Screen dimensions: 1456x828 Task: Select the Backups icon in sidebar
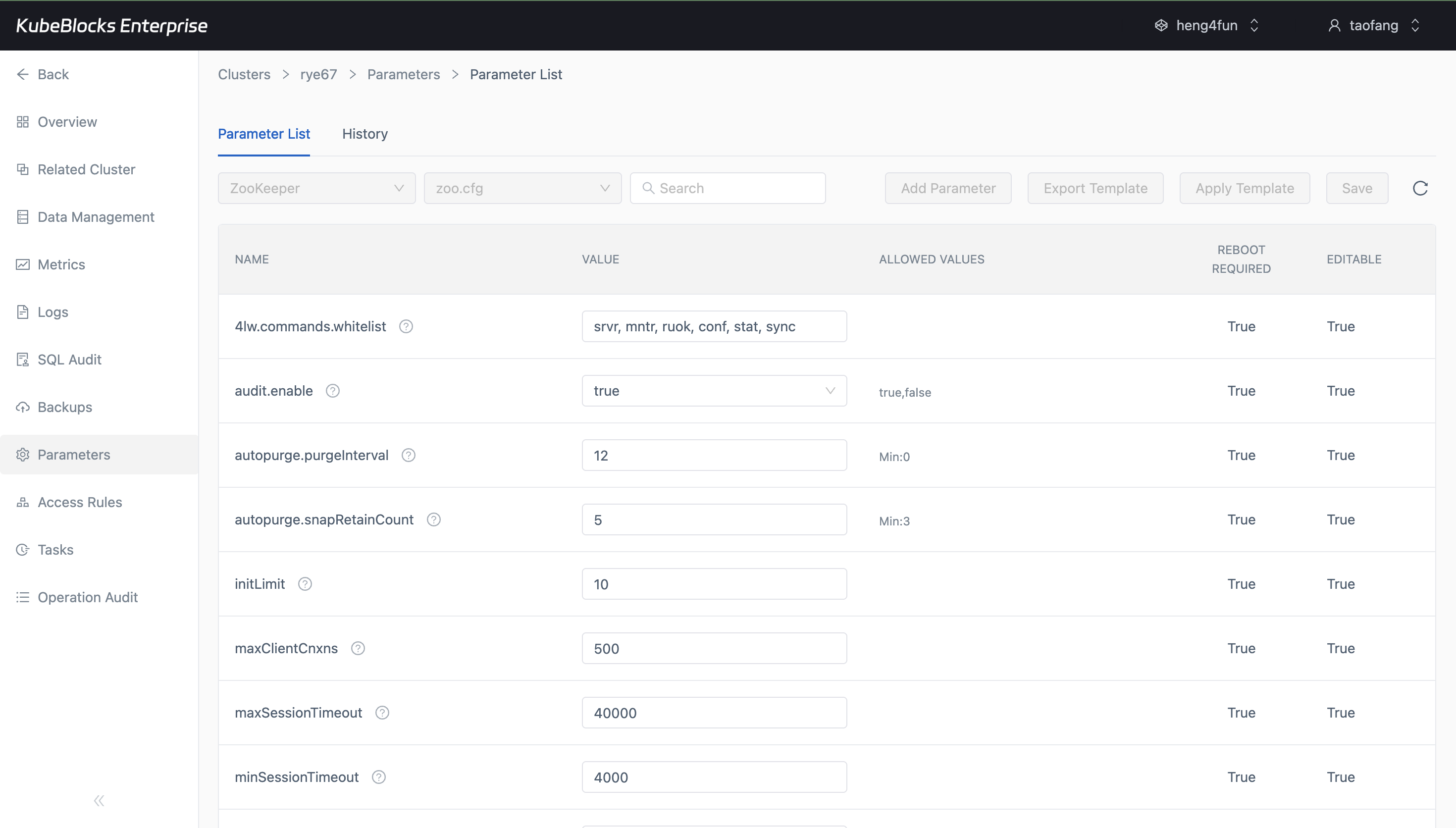23,407
